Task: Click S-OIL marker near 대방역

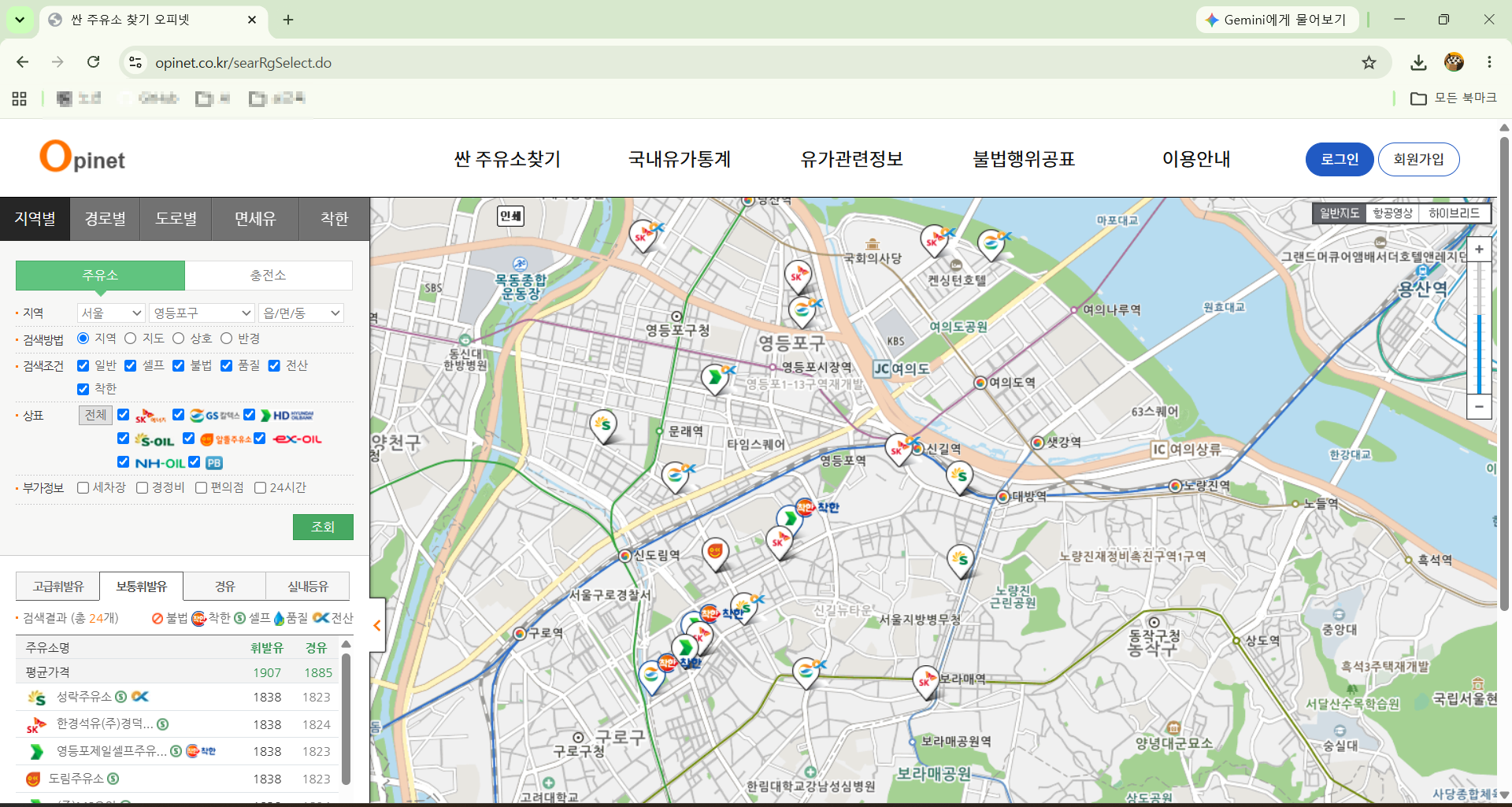Action: (959, 478)
